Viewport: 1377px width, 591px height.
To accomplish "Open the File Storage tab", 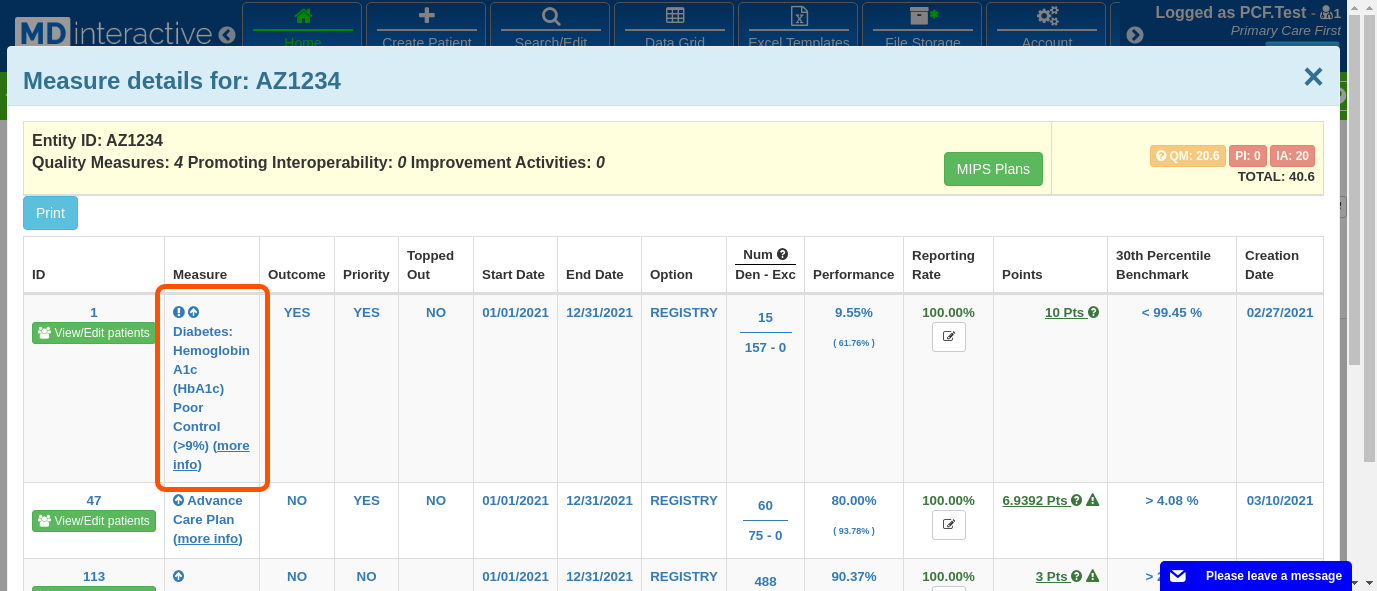I will 922,27.
